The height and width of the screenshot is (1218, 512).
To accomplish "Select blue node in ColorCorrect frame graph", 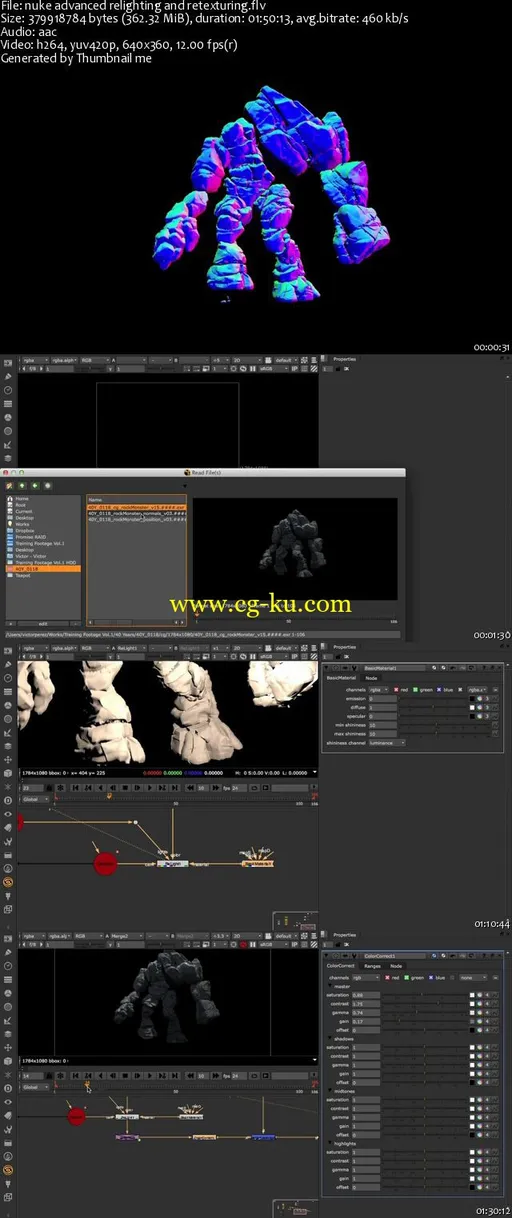I will (263, 1137).
